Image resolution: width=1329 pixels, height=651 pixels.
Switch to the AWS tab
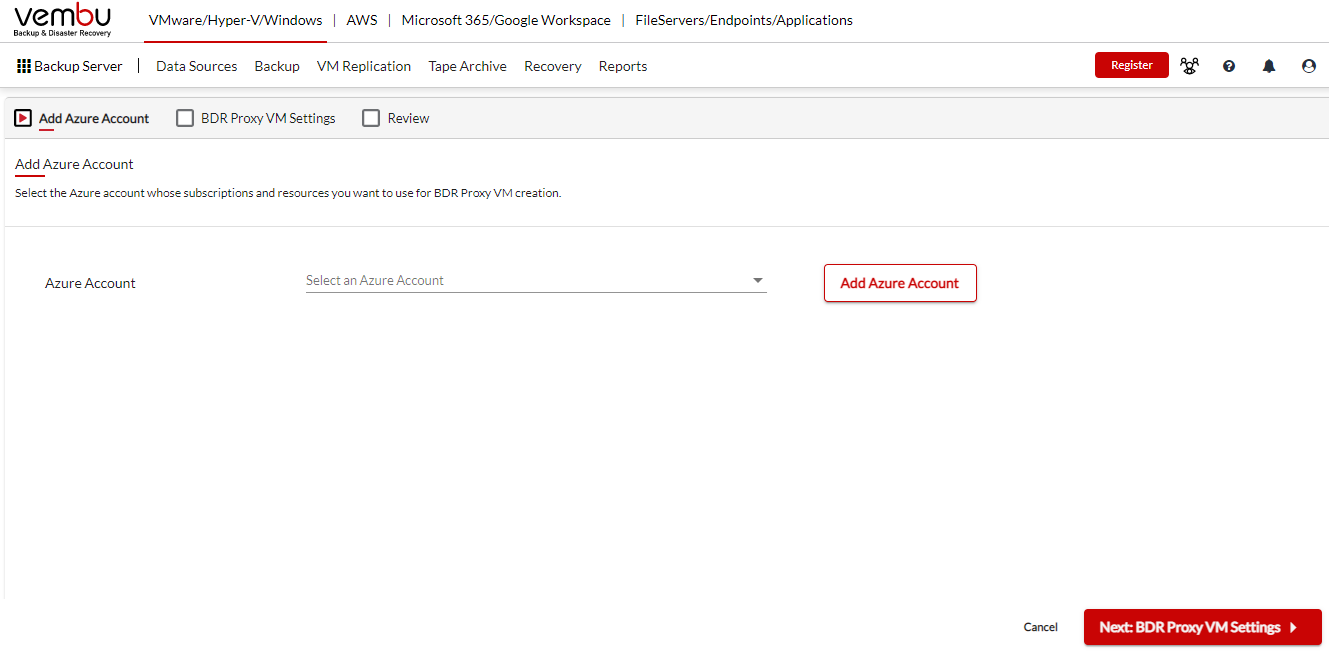(362, 20)
